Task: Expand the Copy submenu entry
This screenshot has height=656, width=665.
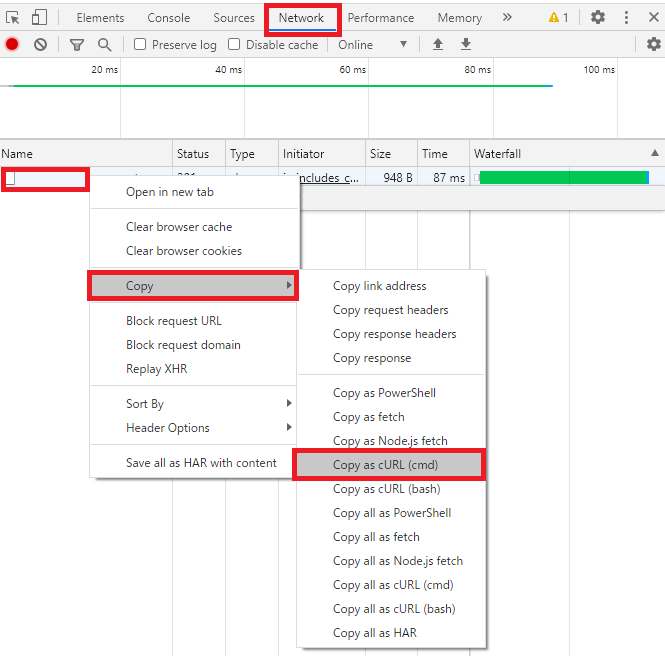Action: click(x=193, y=286)
